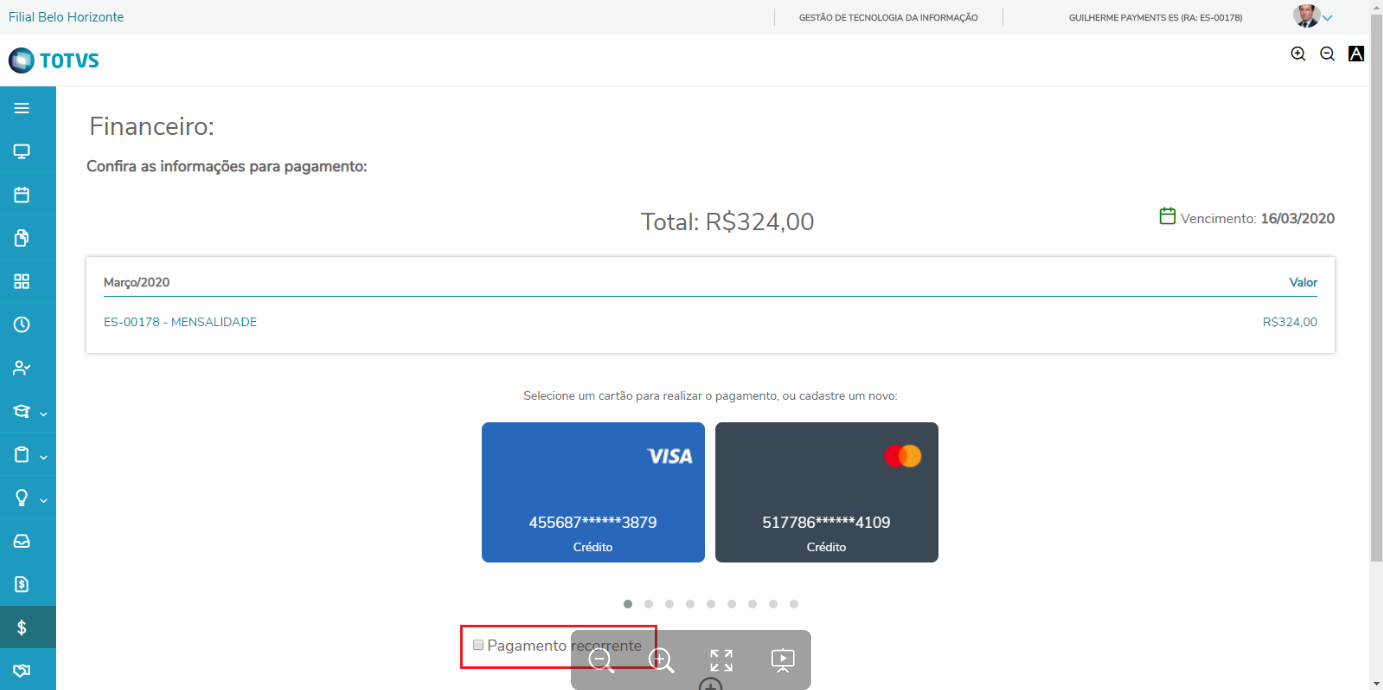Expand chevron beside graduation cap icon
The height and width of the screenshot is (690, 1383).
tap(43, 413)
